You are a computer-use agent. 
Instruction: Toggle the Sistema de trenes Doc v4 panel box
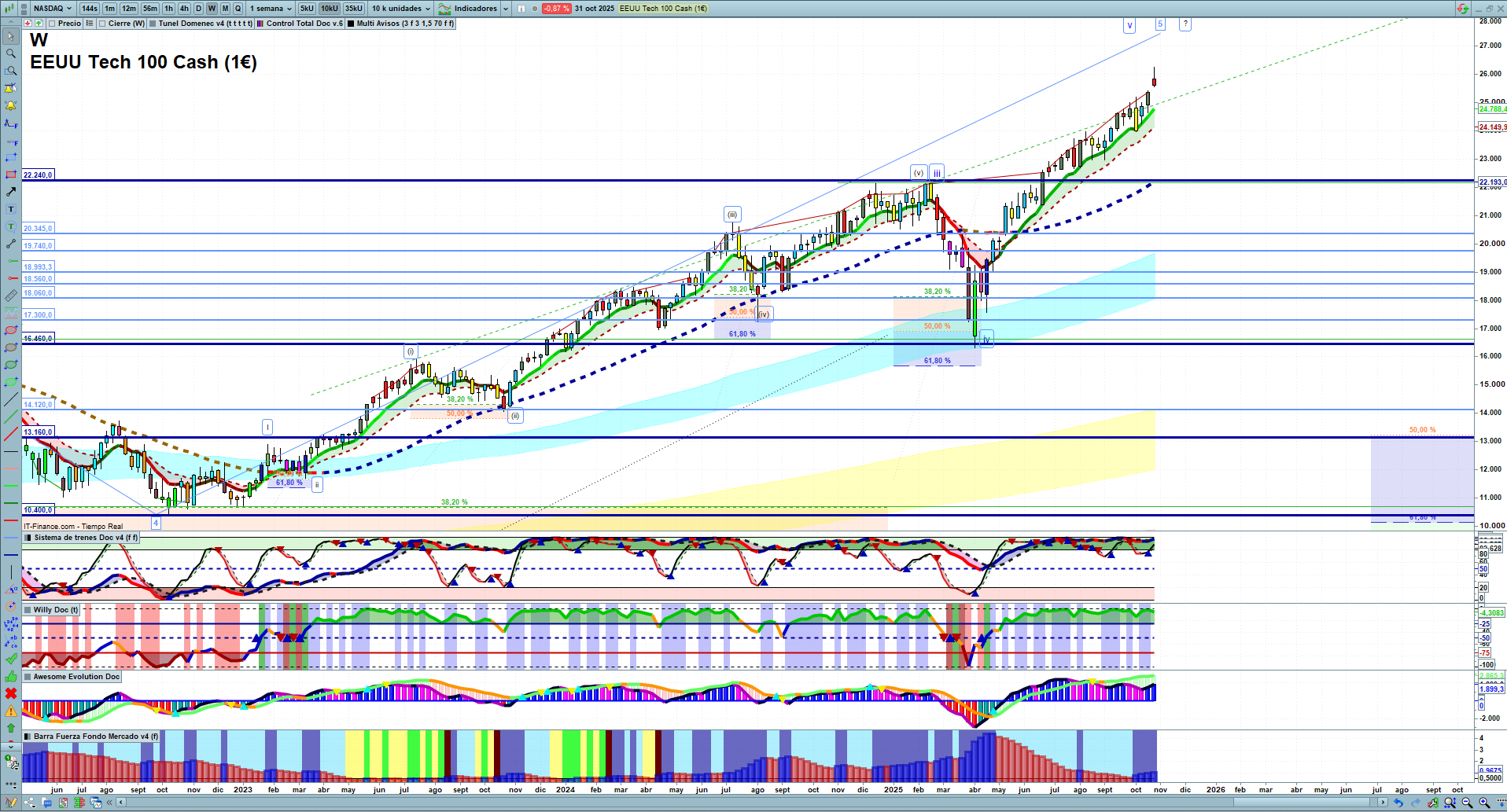pyautogui.click(x=28, y=538)
